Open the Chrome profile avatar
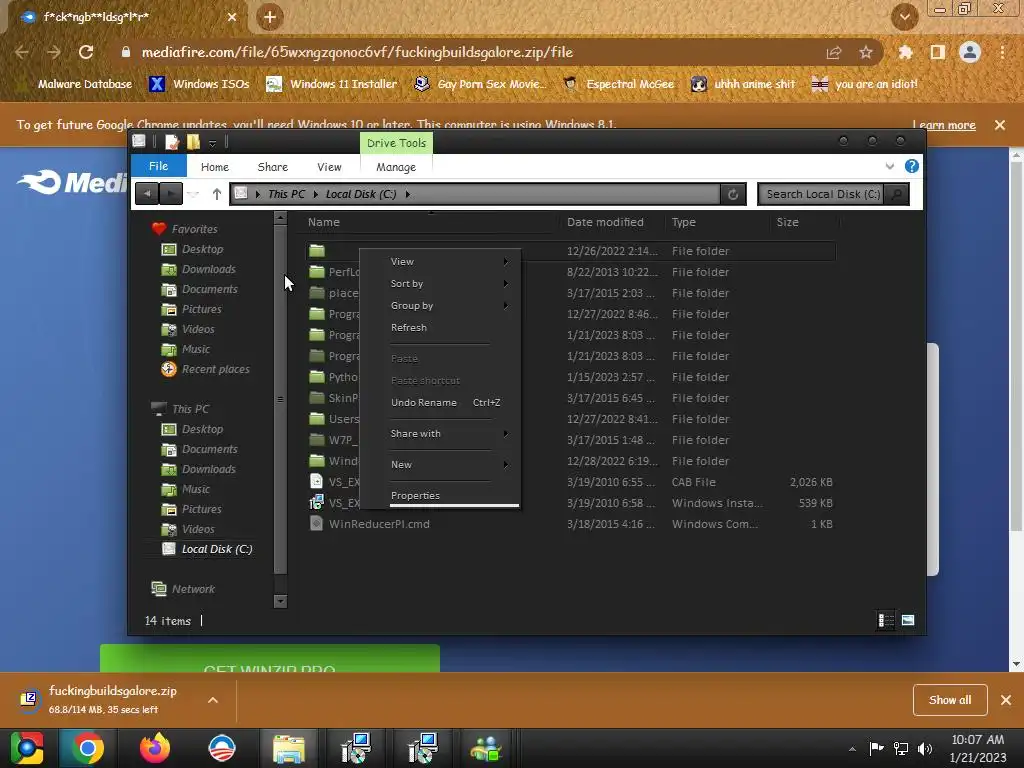The width and height of the screenshot is (1024, 768). pos(970,52)
